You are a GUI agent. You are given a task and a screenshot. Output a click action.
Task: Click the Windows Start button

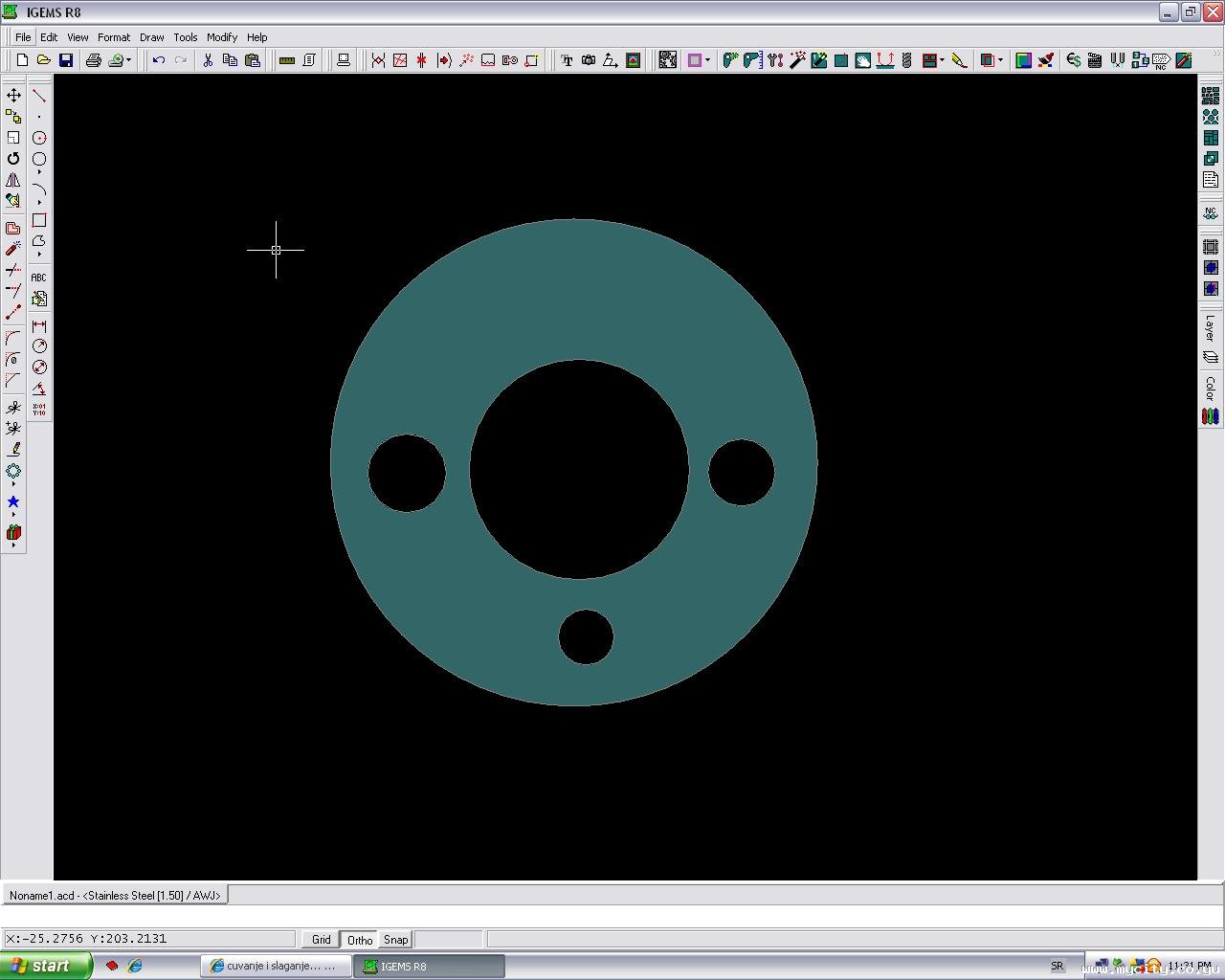click(45, 966)
